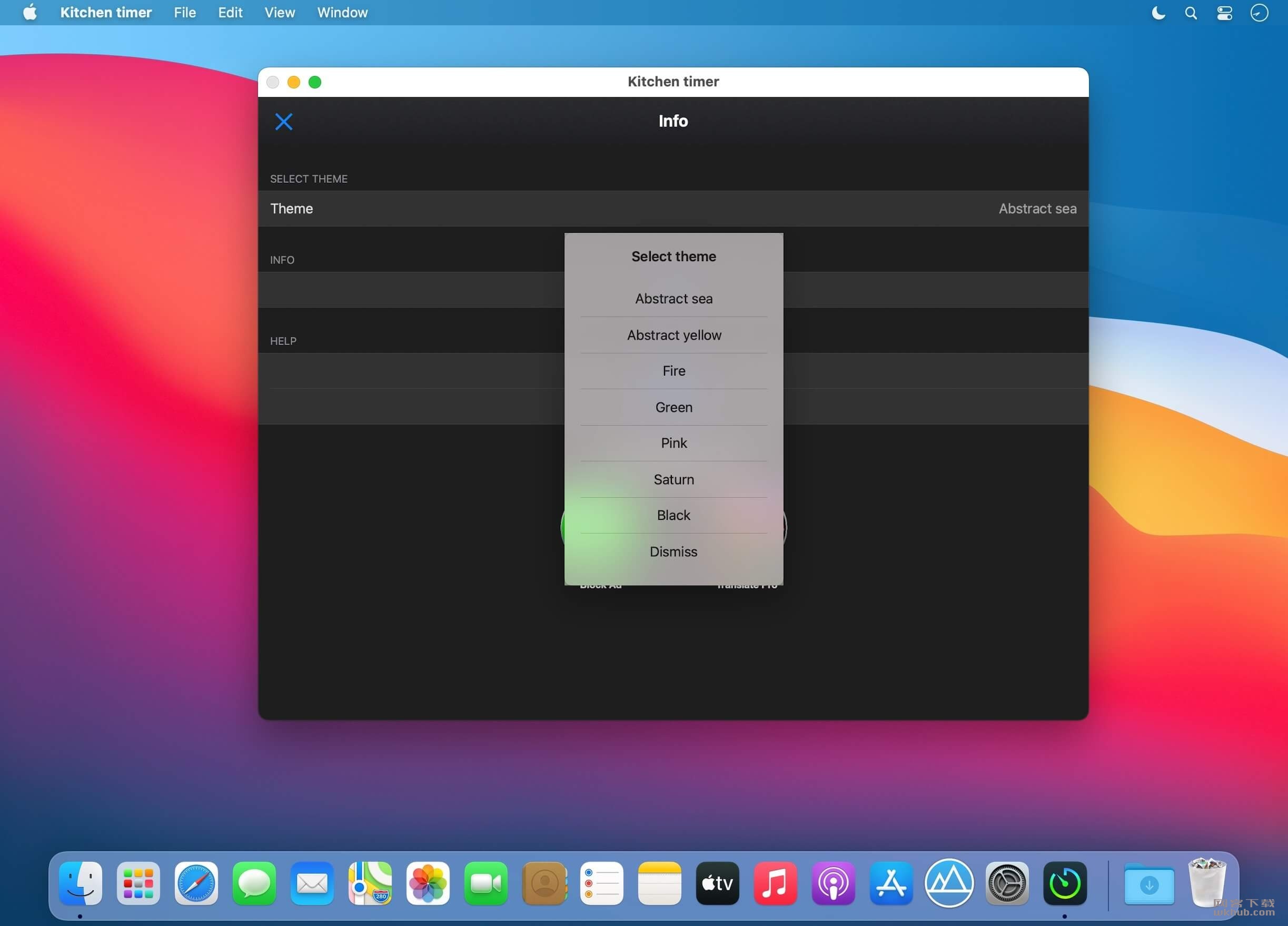1288x926 pixels.
Task: Click the INFO section header
Action: click(282, 260)
